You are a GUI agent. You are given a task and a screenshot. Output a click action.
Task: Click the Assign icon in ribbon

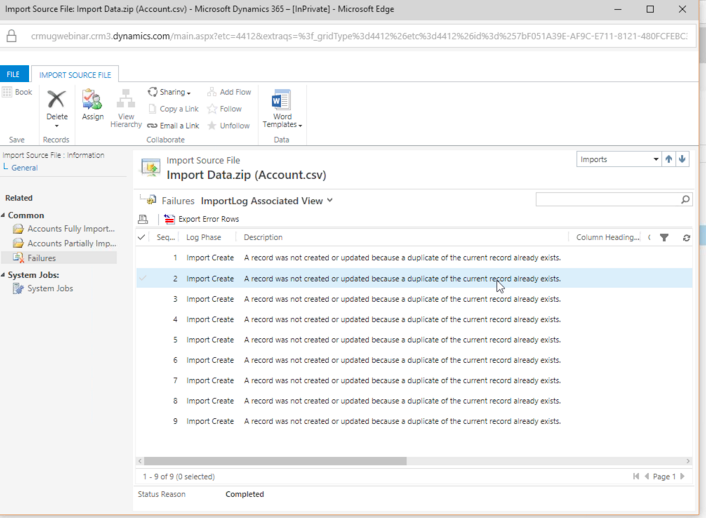point(92,100)
